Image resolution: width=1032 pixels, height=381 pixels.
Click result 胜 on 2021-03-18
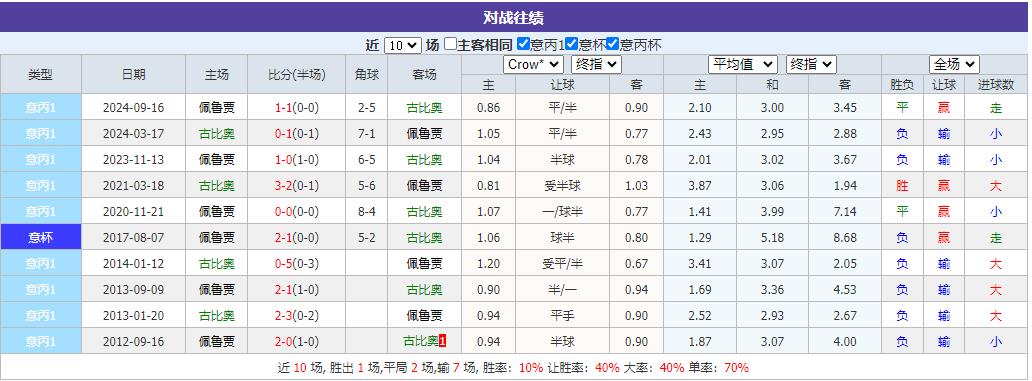pos(902,186)
